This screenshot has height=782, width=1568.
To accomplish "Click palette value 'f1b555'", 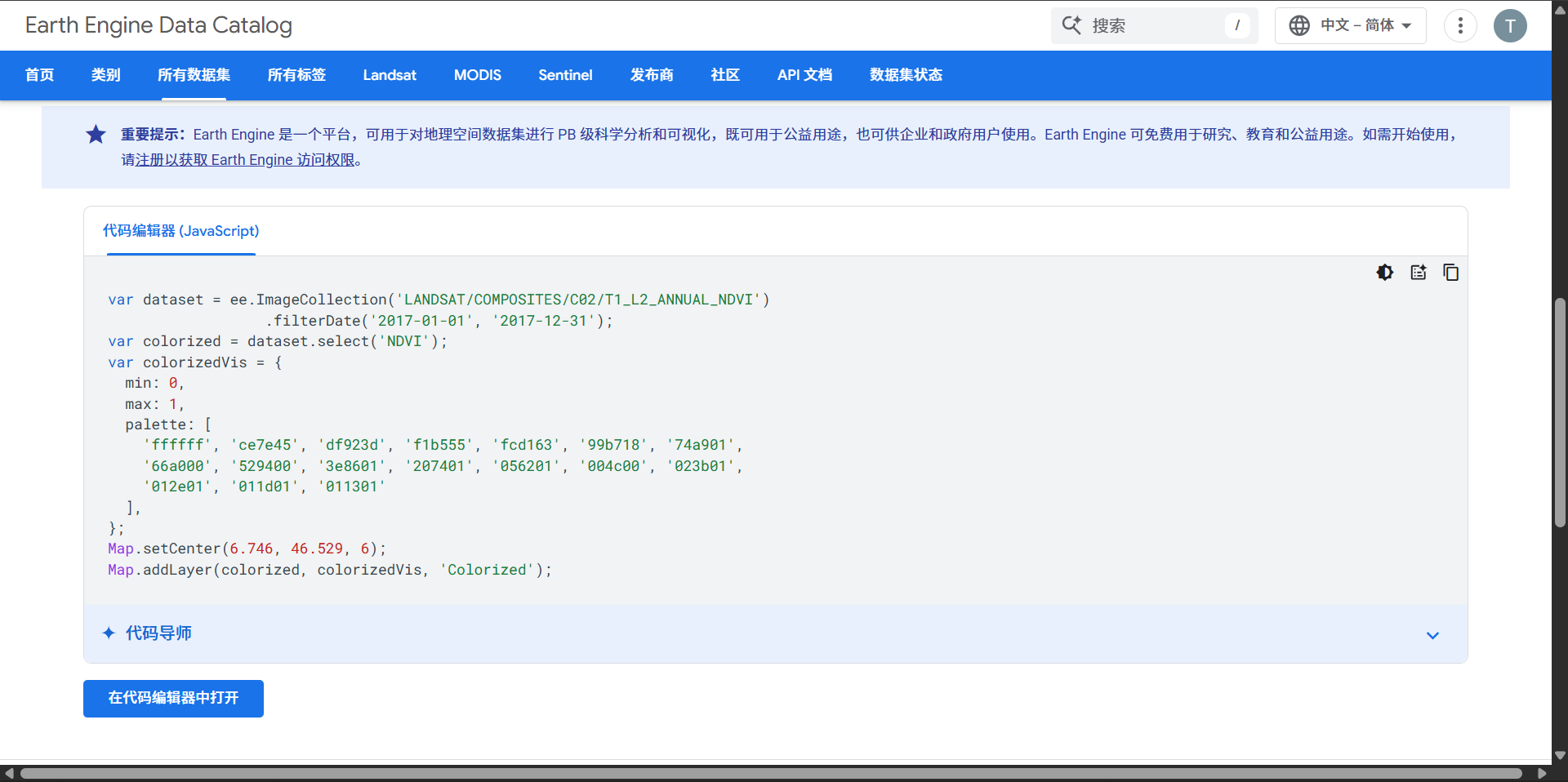I will (439, 445).
